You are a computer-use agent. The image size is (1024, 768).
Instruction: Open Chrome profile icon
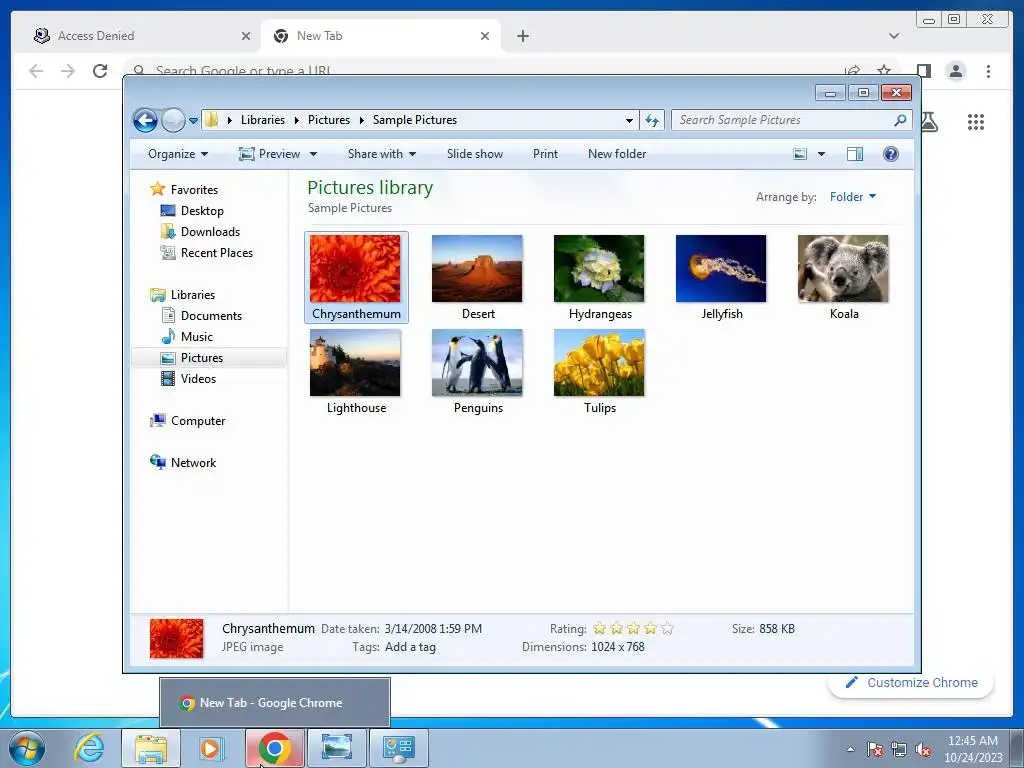pyautogui.click(x=956, y=71)
